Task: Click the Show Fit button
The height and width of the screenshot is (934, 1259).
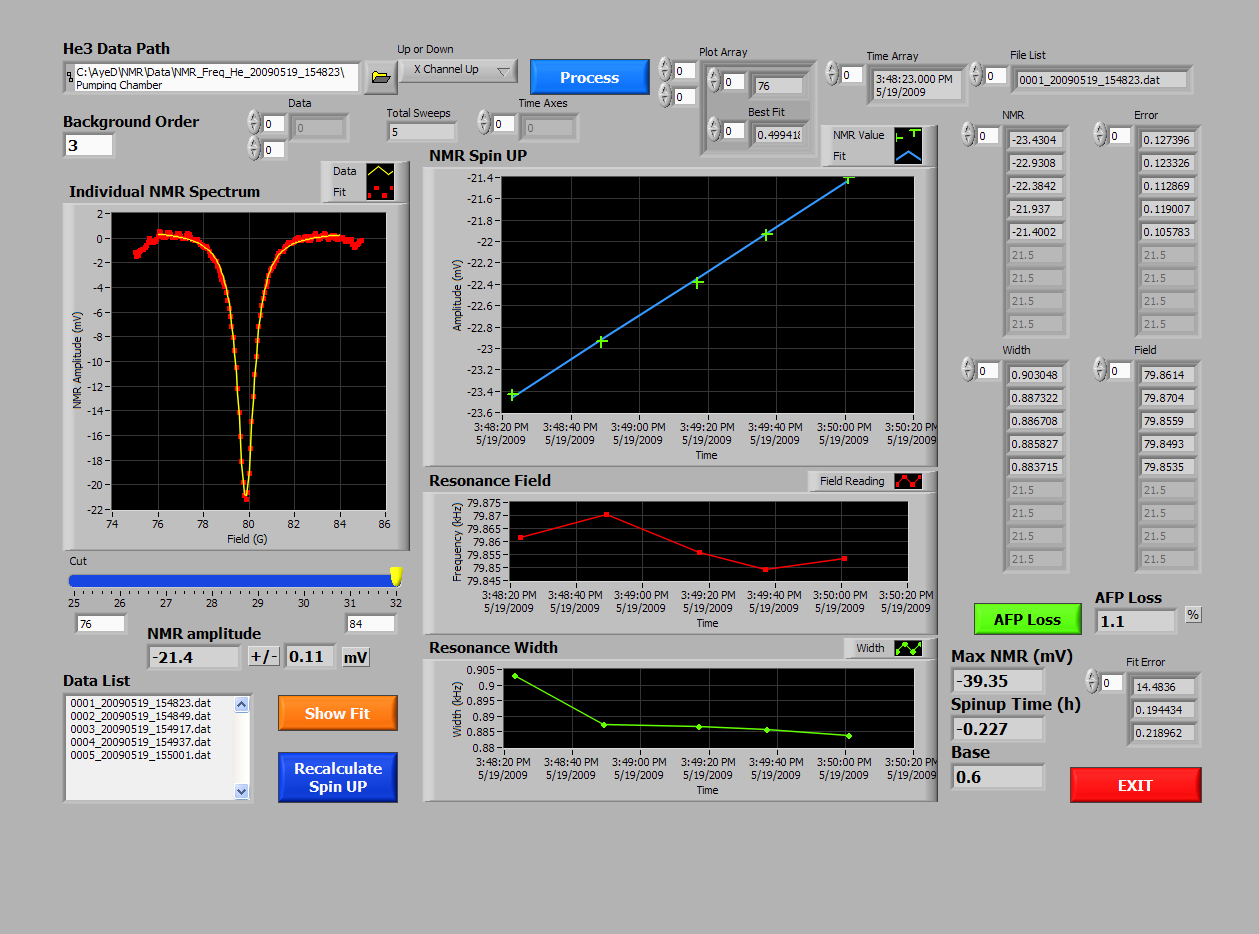Action: (x=338, y=713)
